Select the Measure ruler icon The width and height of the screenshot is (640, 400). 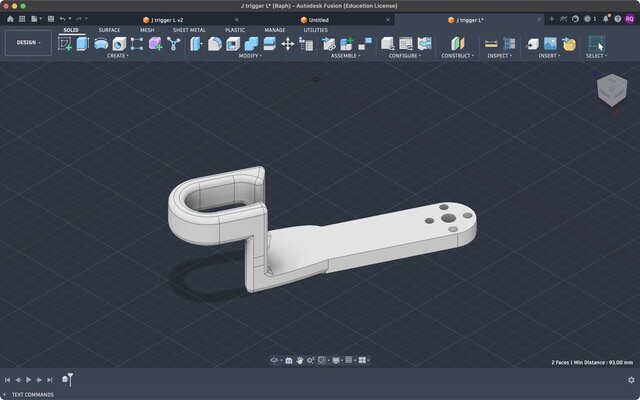pos(491,44)
